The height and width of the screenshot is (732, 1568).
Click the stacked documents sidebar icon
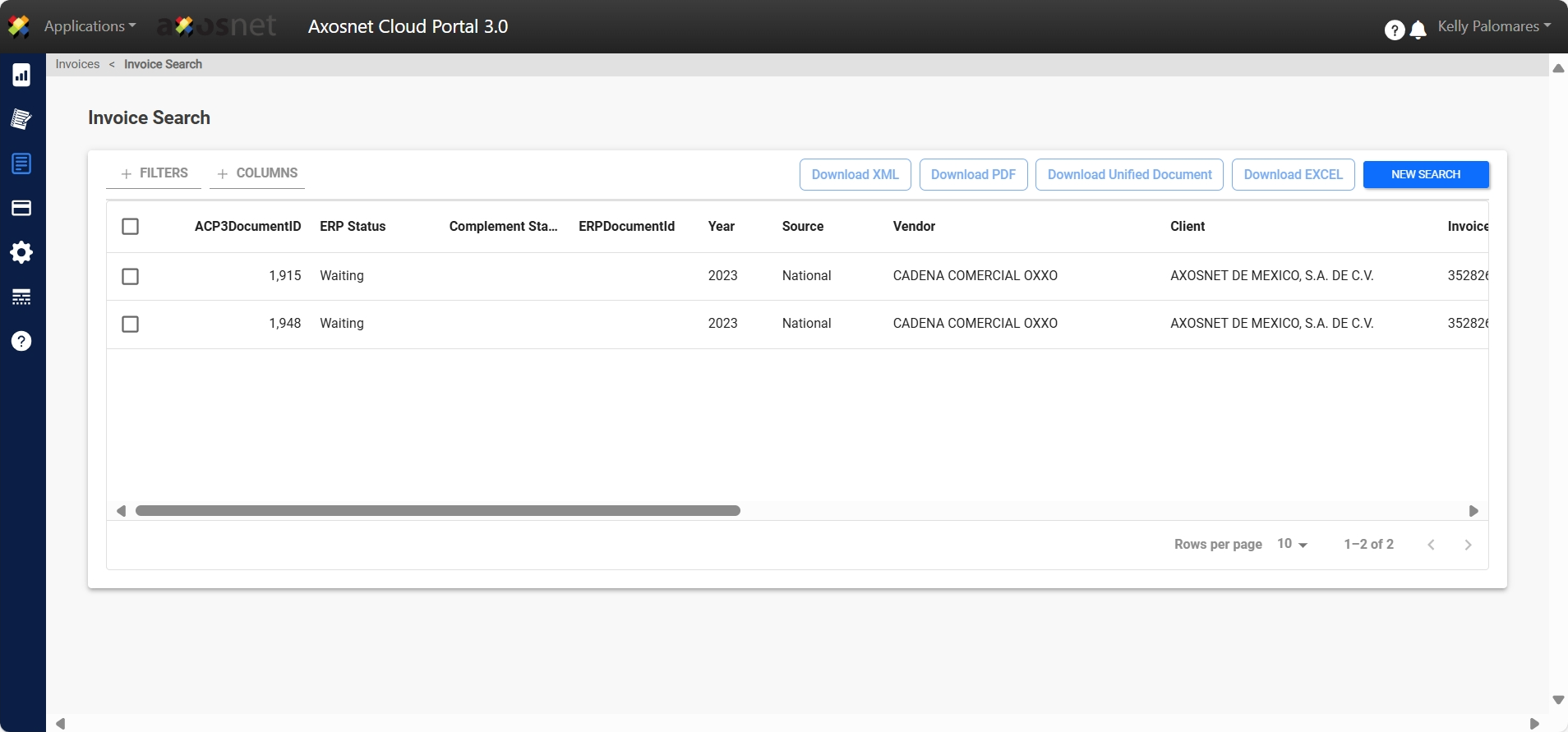click(x=21, y=120)
